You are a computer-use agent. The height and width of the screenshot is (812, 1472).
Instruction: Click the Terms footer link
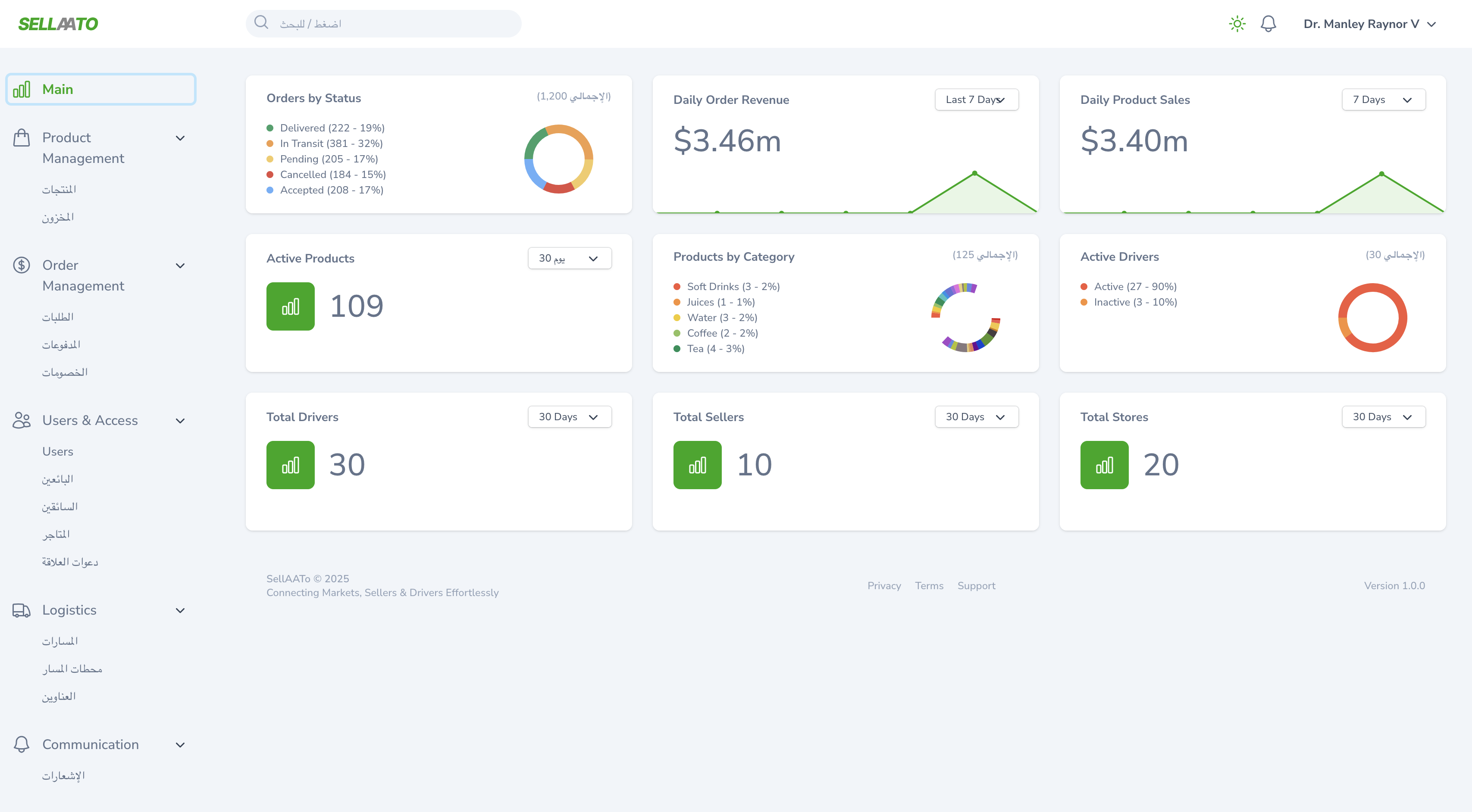[x=929, y=586]
